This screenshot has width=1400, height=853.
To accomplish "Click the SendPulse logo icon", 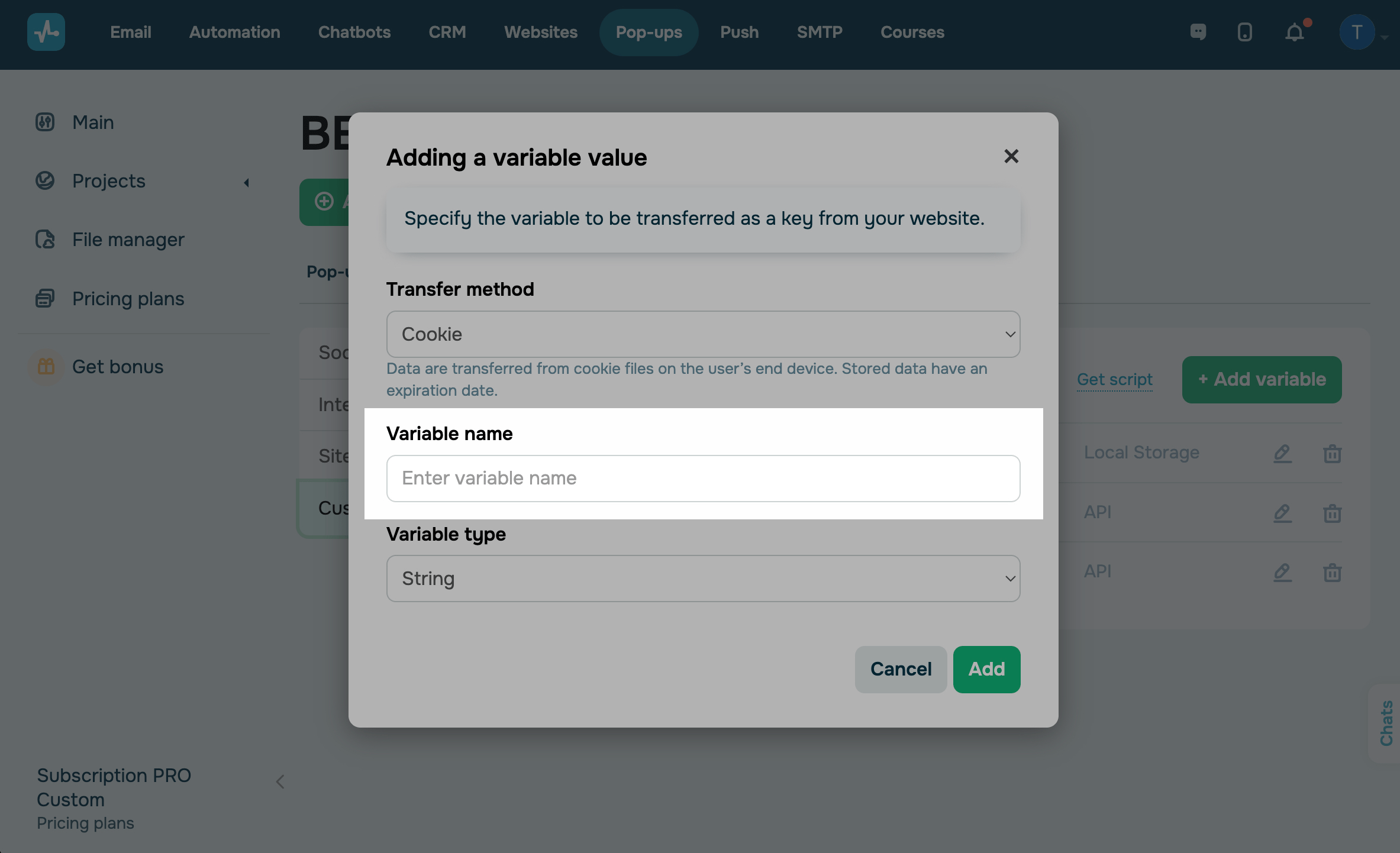I will pos(46,32).
